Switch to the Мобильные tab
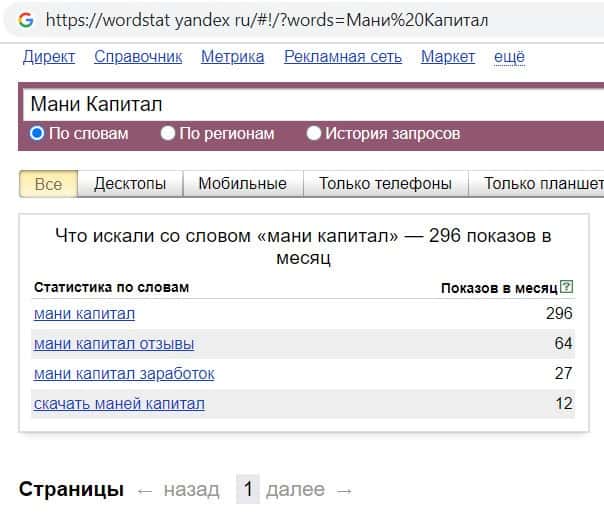This screenshot has width=604, height=523. [242, 184]
